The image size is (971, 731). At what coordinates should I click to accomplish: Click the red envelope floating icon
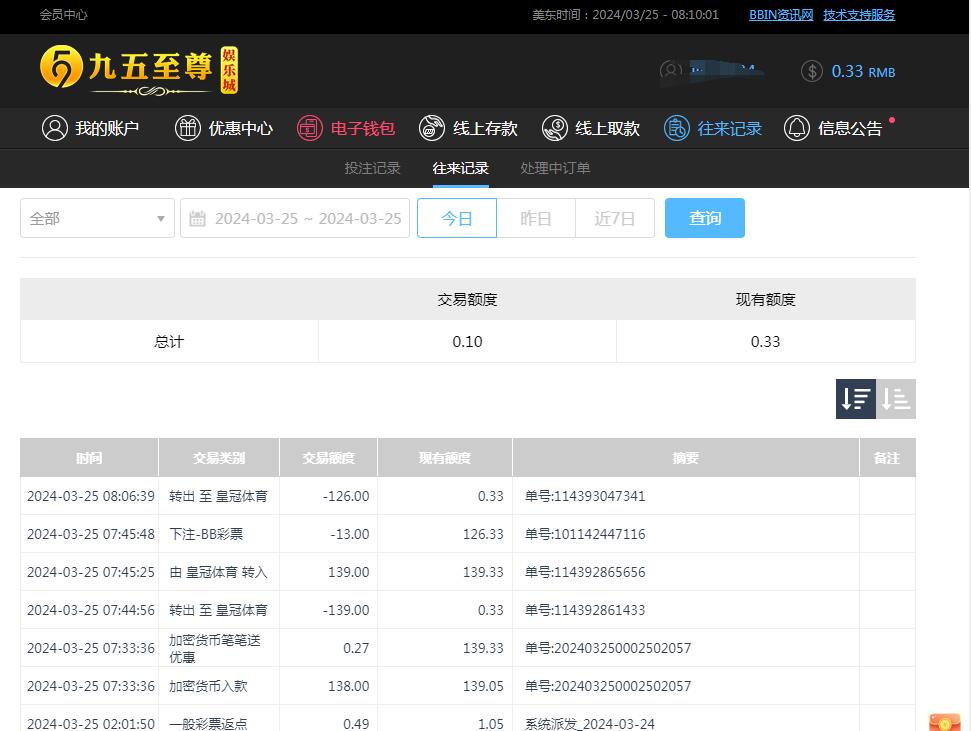coord(944,722)
